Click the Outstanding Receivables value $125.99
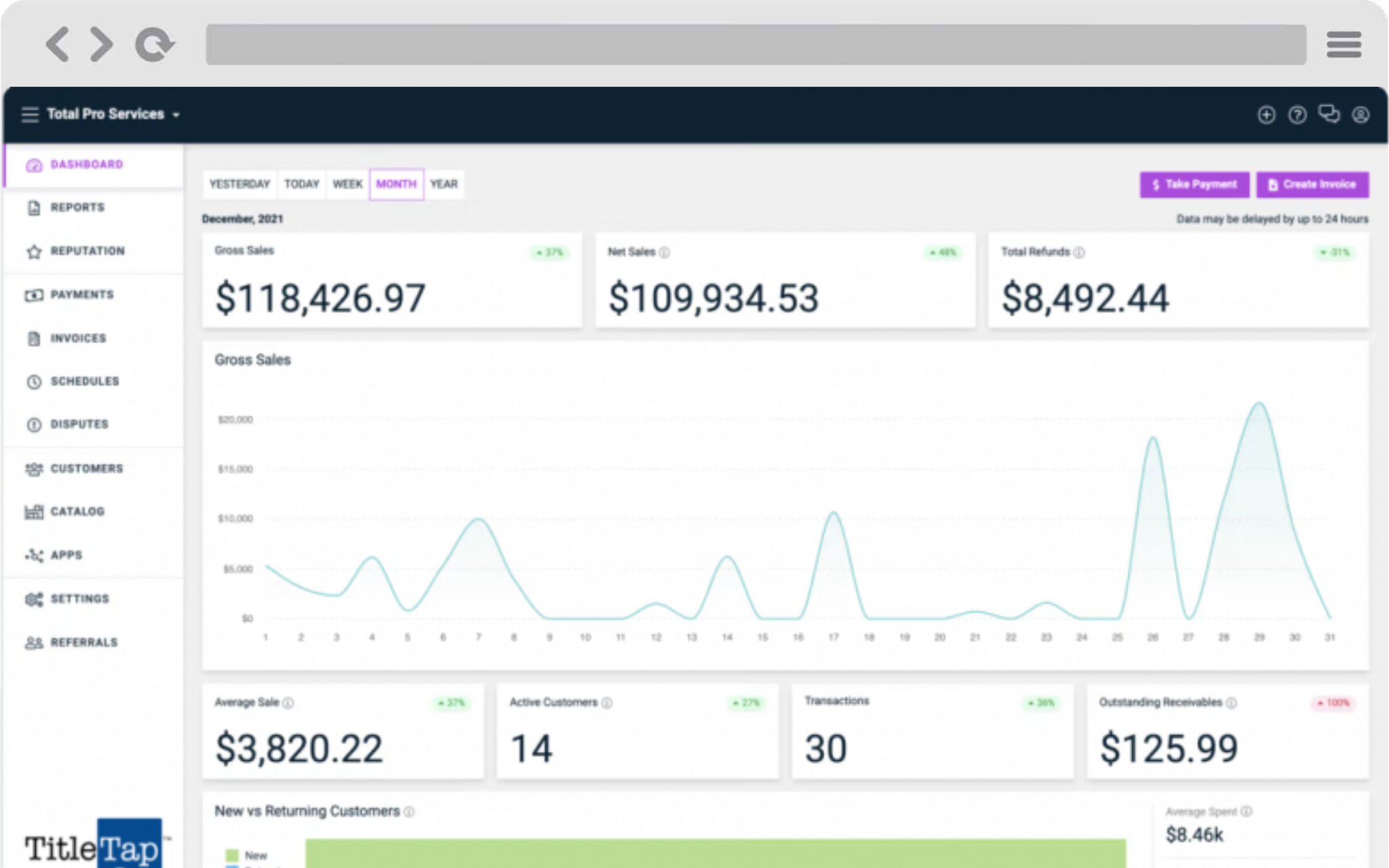 pyautogui.click(x=1169, y=749)
